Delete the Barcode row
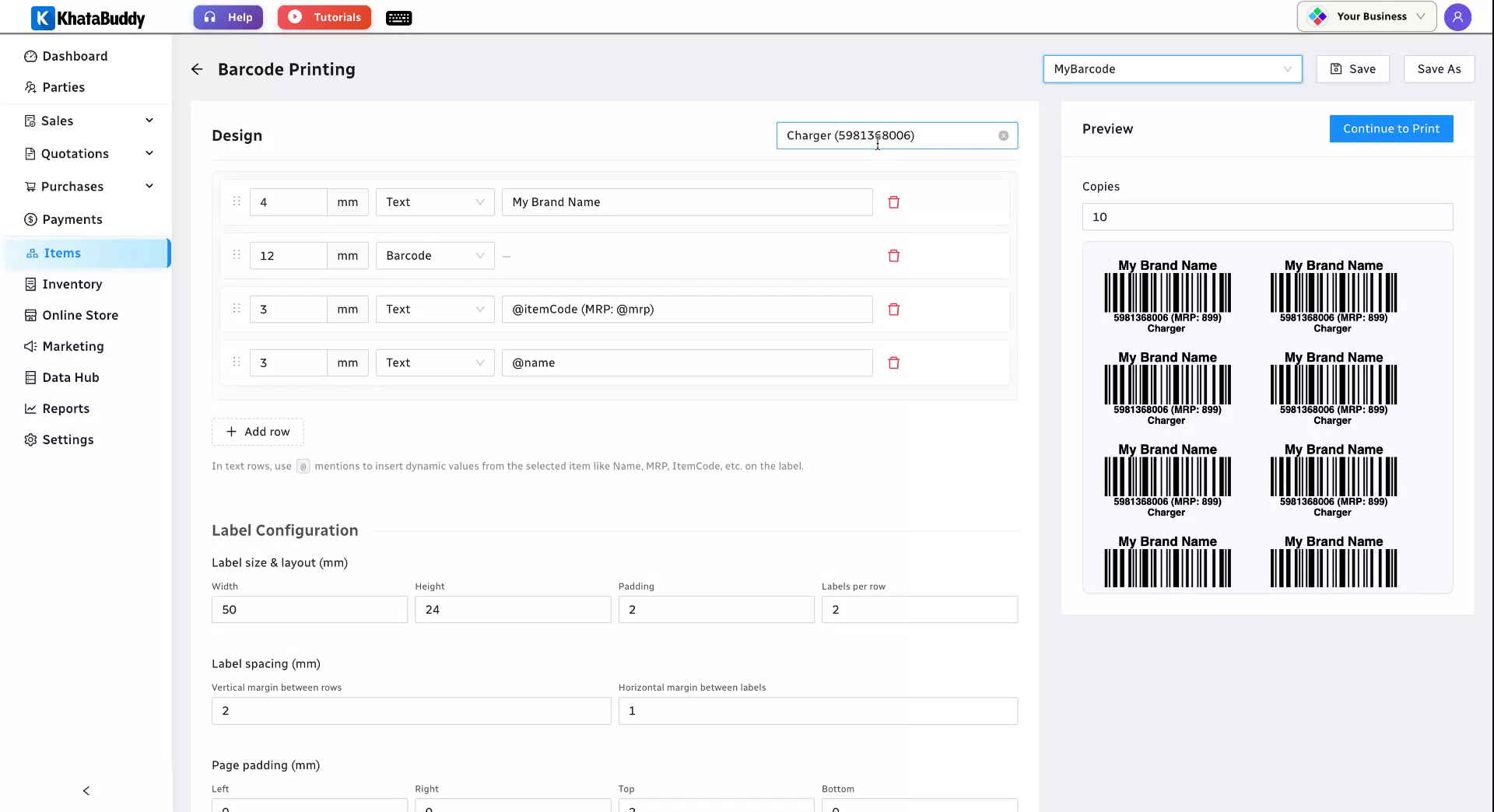The width and height of the screenshot is (1494, 812). coord(893,256)
